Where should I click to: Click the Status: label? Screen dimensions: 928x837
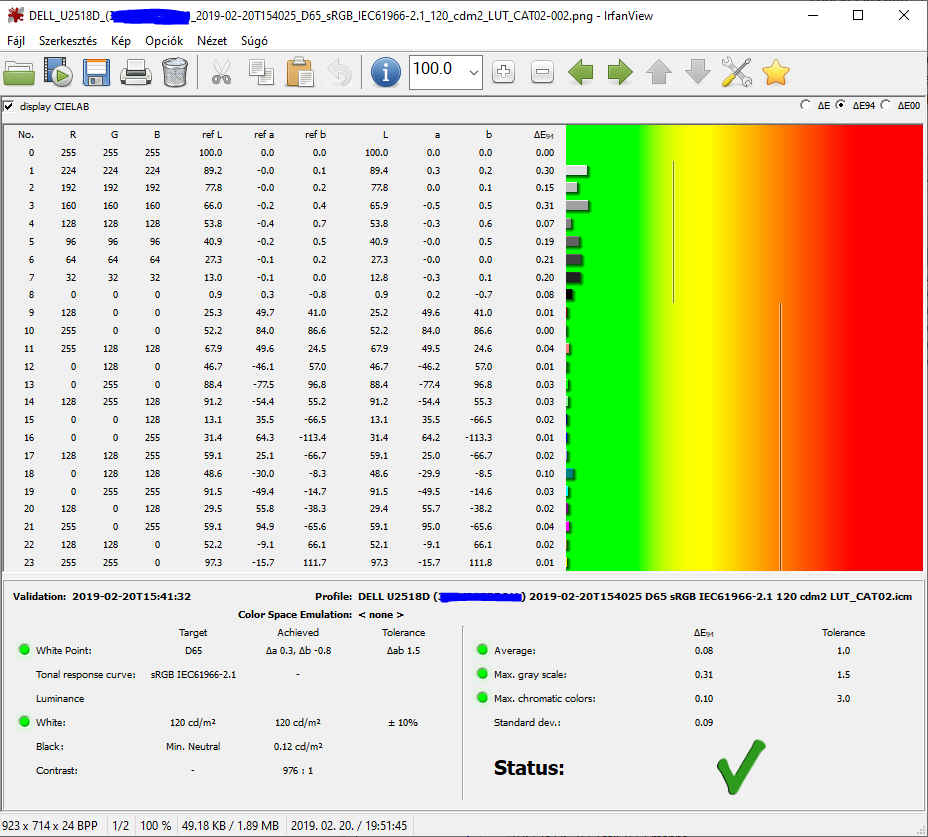(529, 768)
